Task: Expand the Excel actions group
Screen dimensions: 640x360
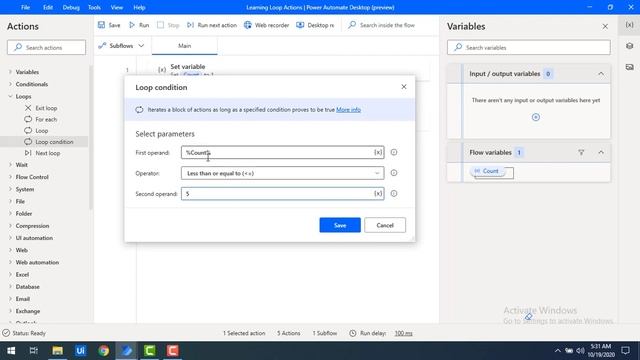Action: [x=22, y=275]
